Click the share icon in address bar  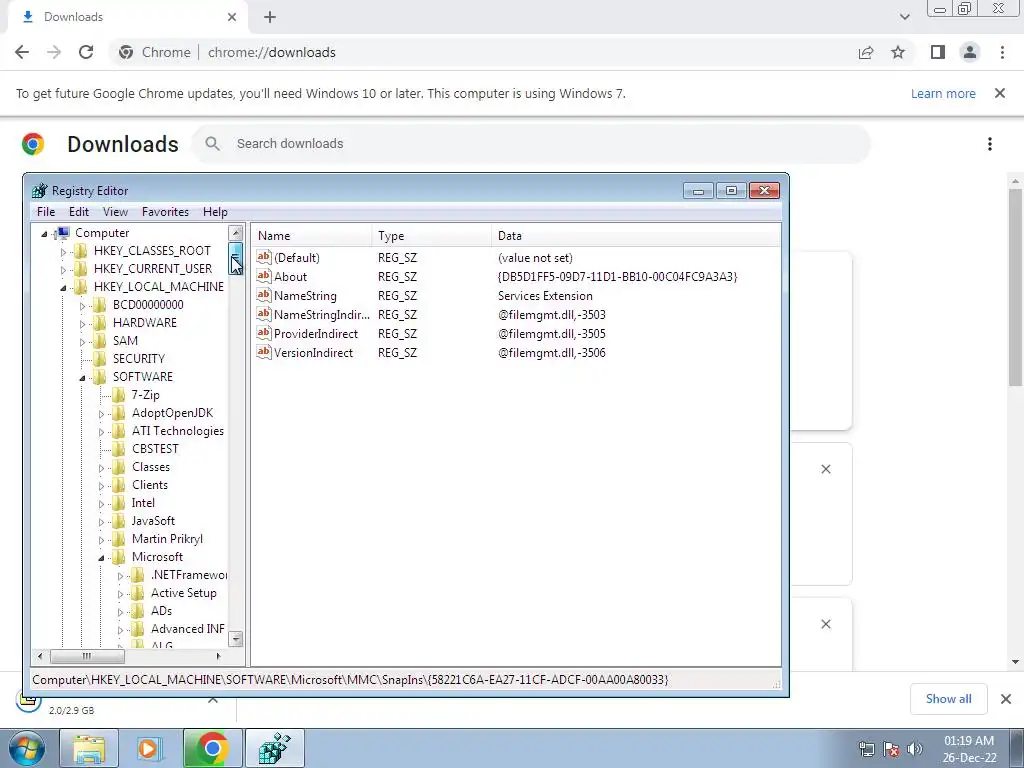(866, 52)
